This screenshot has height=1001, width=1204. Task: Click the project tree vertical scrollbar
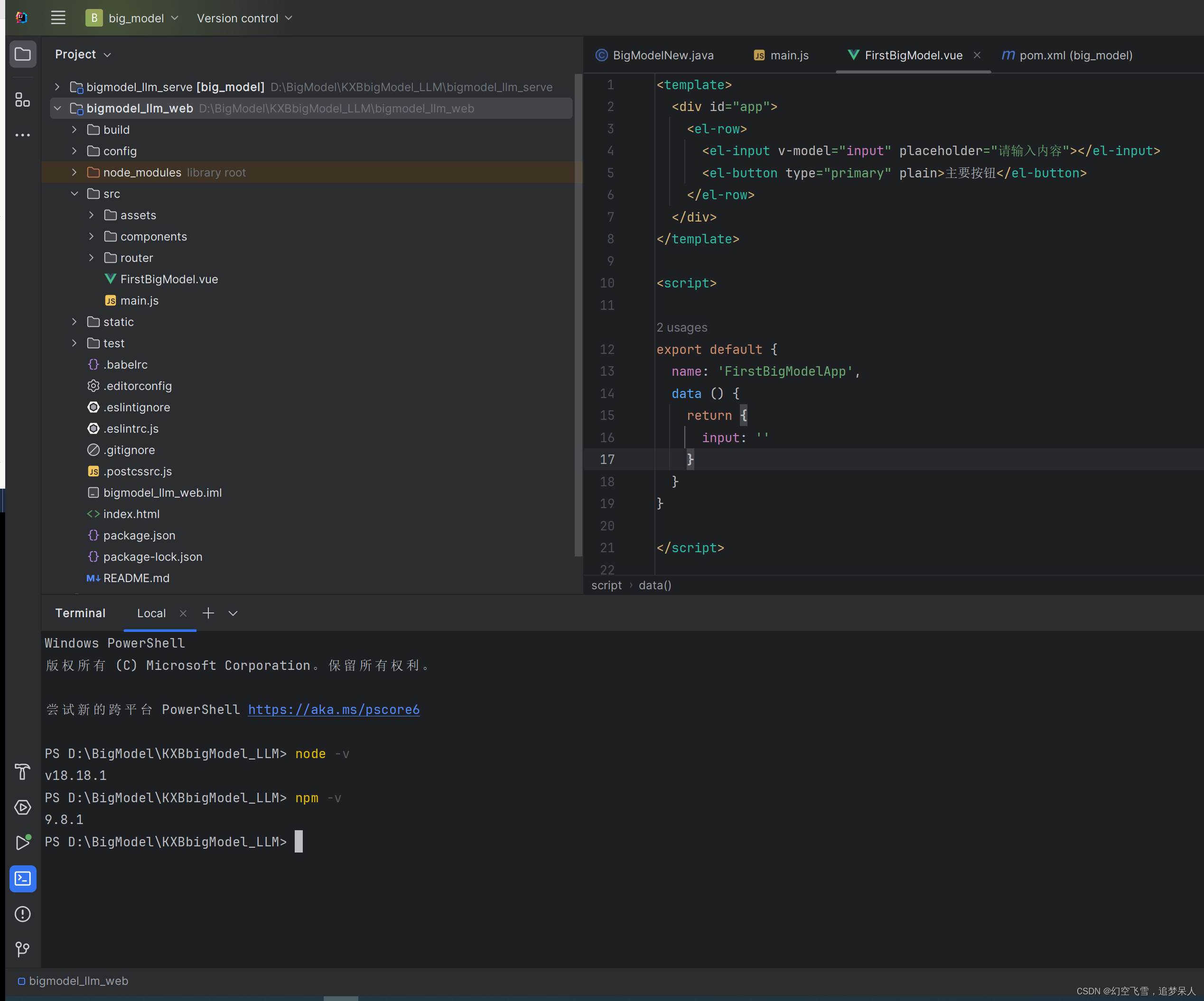tap(578, 315)
